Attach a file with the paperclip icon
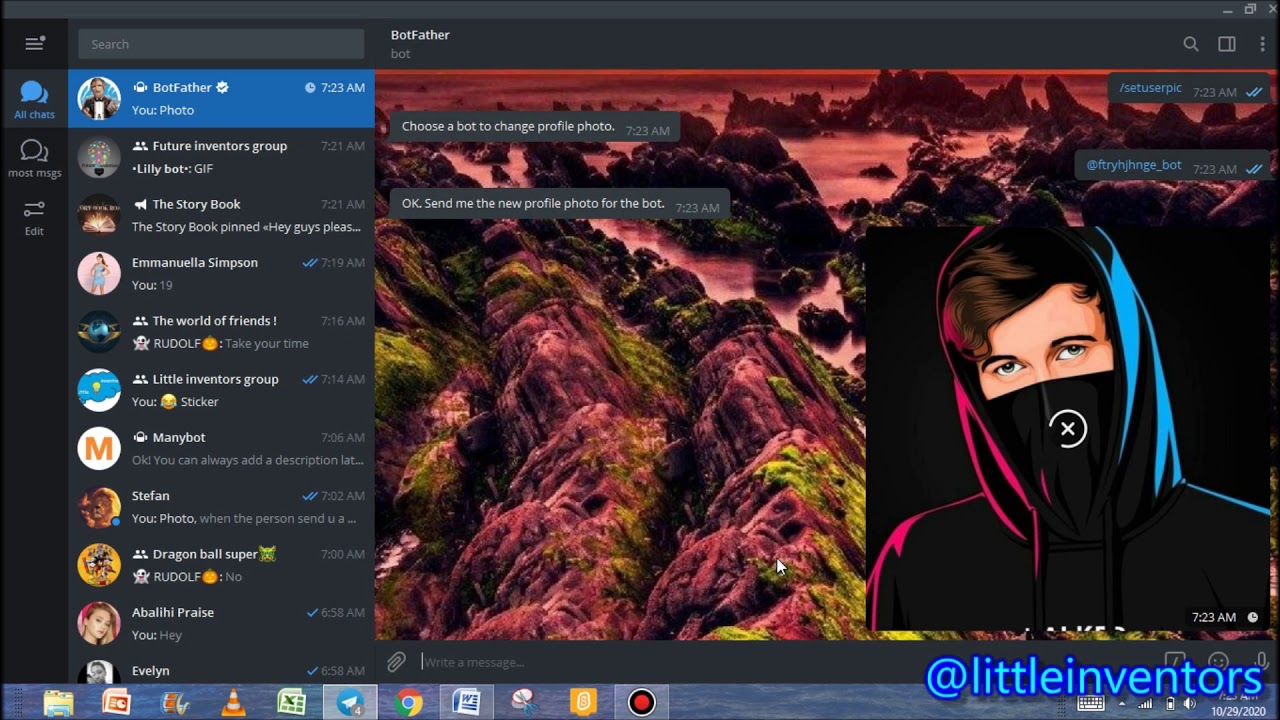Image resolution: width=1280 pixels, height=720 pixels. 396,661
